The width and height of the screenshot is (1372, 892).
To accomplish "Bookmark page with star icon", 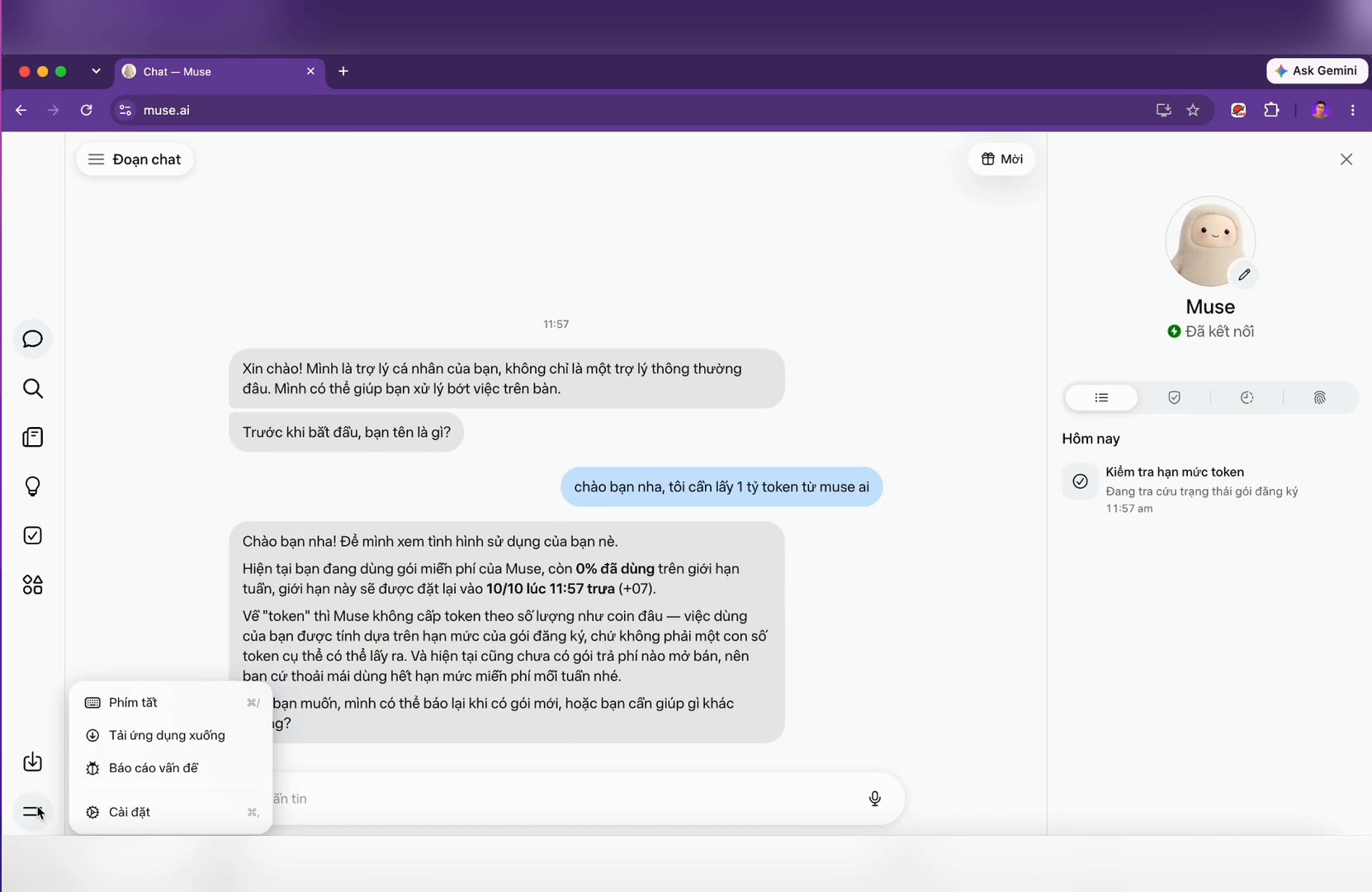I will tap(1193, 110).
